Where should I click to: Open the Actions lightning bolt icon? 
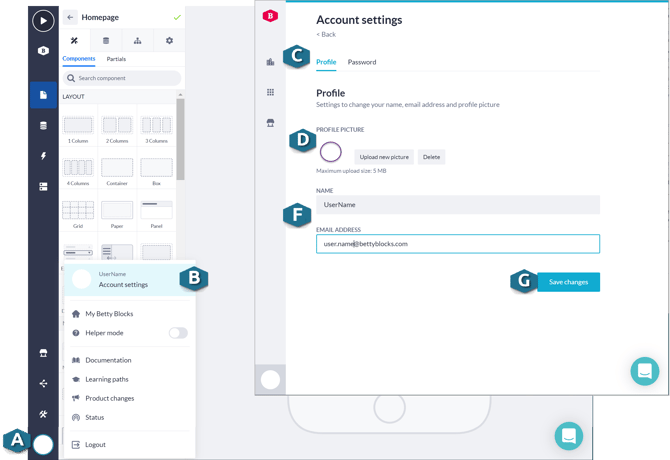(43, 156)
